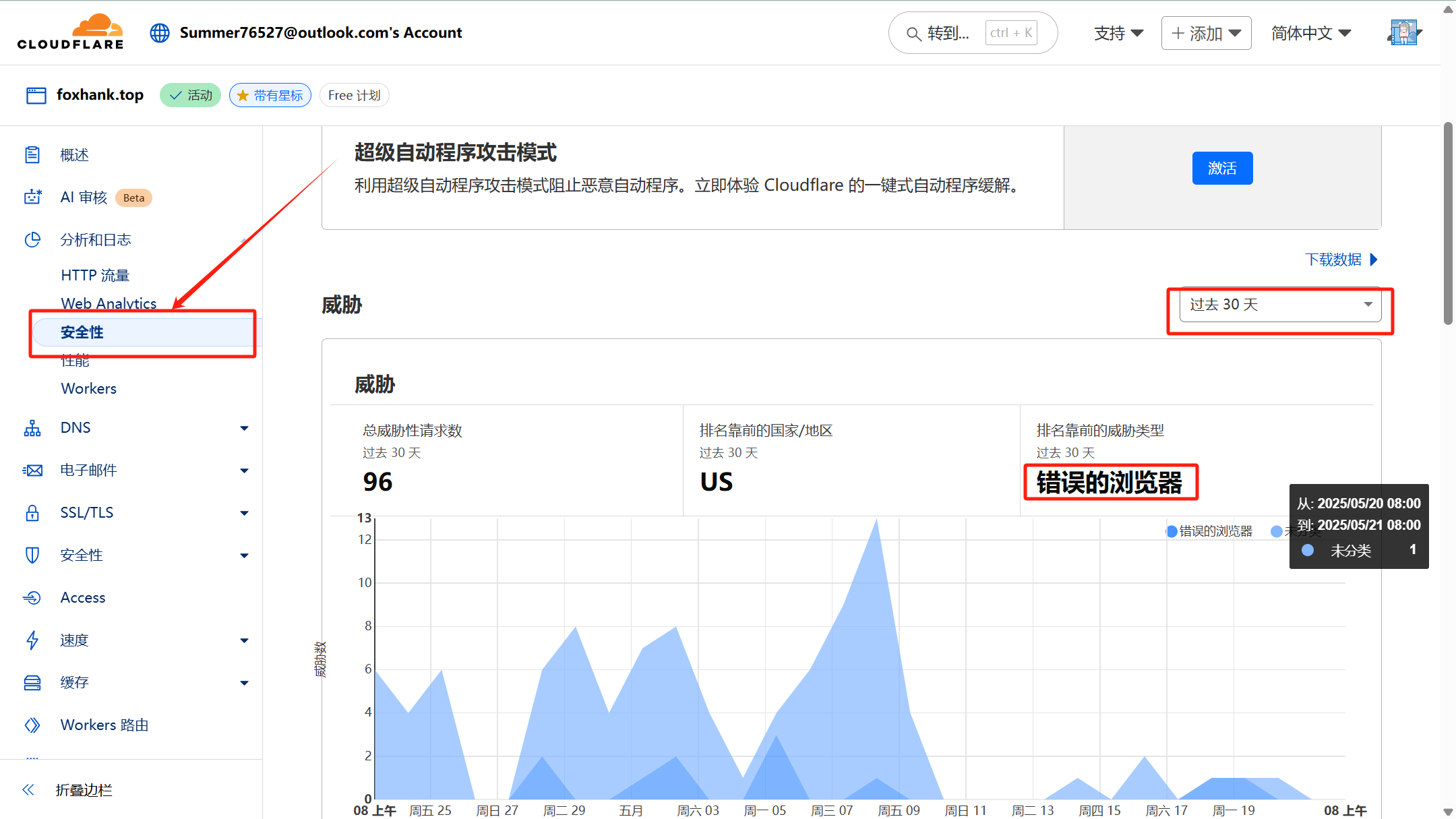Viewport: 1456px width, 819px height.
Task: Click the SSL/TLS padlock icon
Action: click(32, 513)
